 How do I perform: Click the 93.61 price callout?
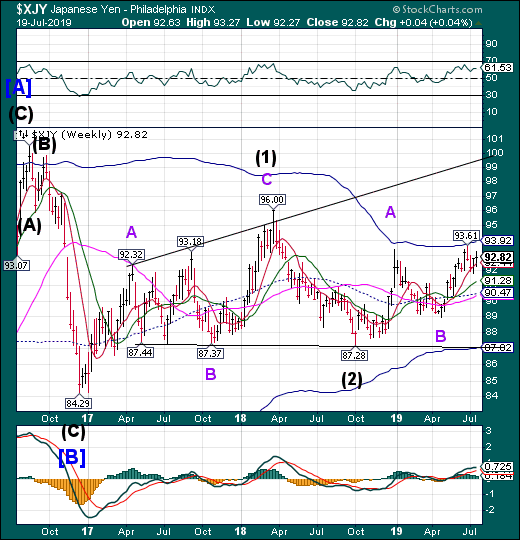[466, 236]
